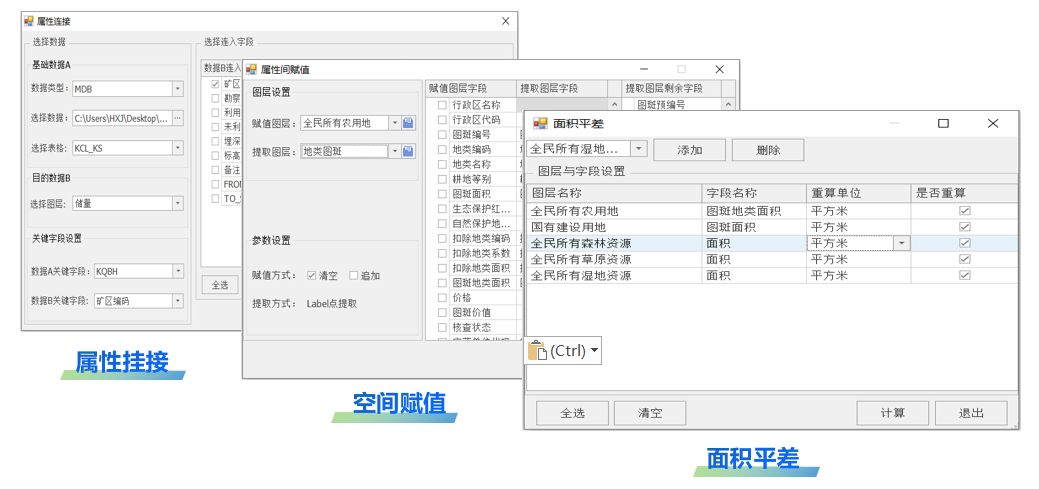Select 图斑预编号 in 提取图层剩余字段 list
The height and width of the screenshot is (489, 1039).
[661, 105]
